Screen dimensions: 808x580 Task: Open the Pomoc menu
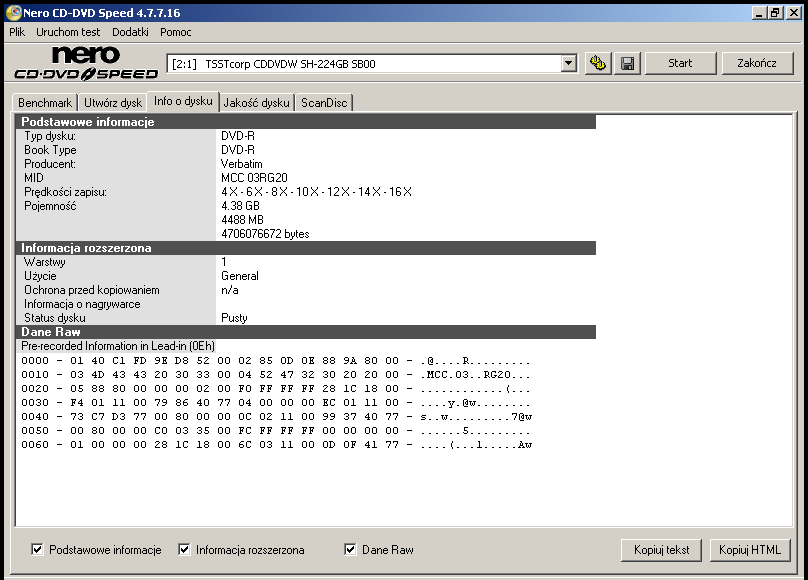click(x=176, y=32)
